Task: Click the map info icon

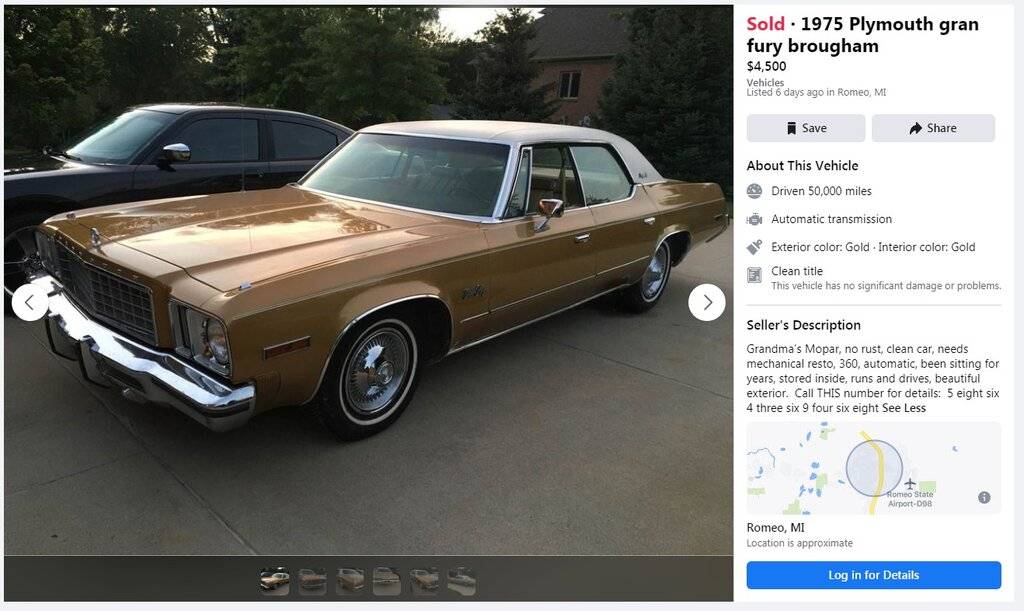Action: (984, 497)
